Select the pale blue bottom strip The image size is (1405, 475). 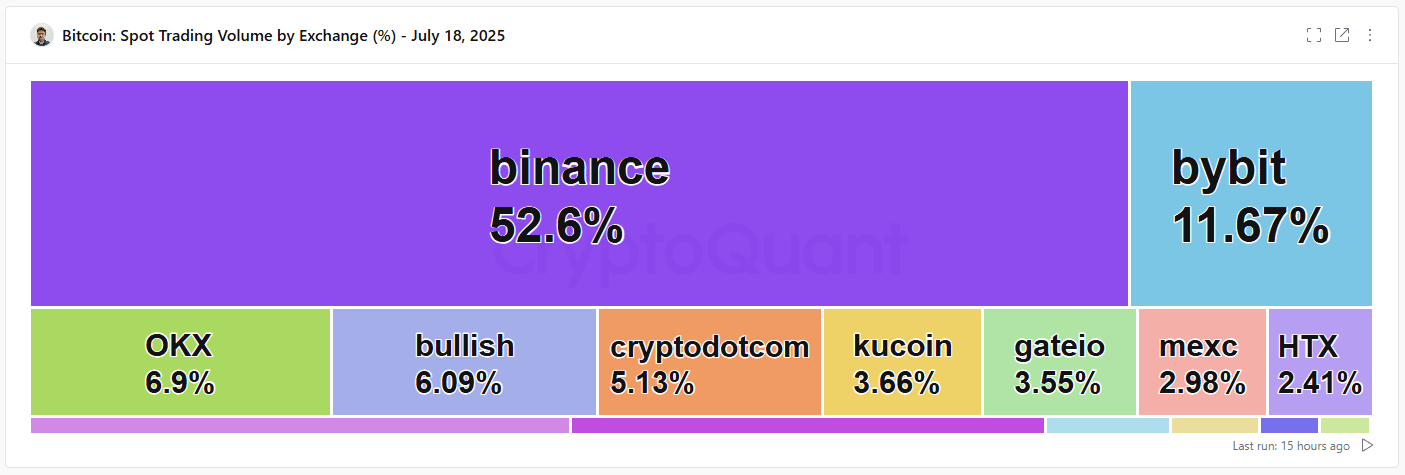click(x=1108, y=425)
